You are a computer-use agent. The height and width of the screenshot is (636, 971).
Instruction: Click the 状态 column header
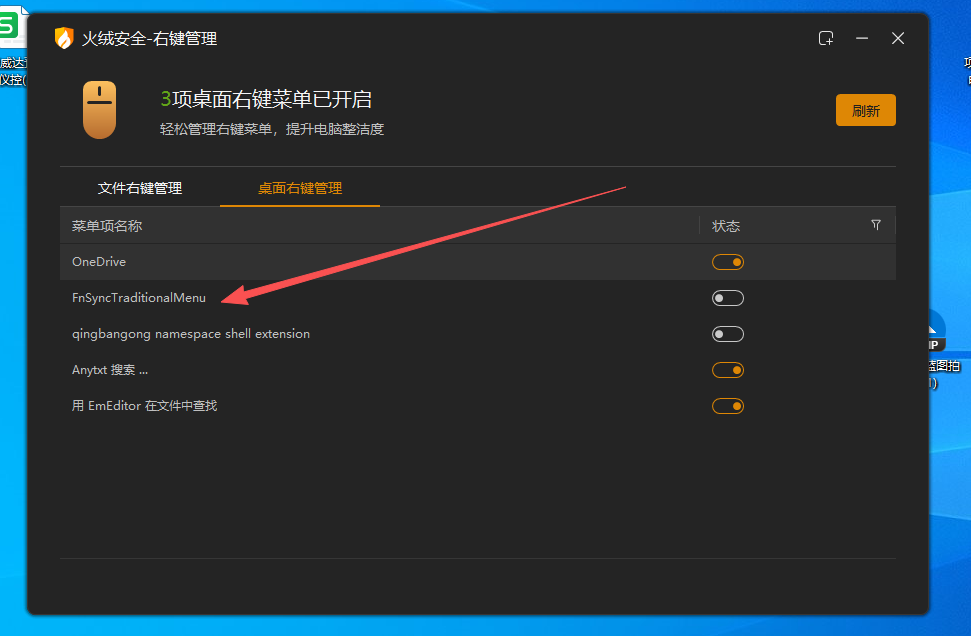(x=726, y=226)
